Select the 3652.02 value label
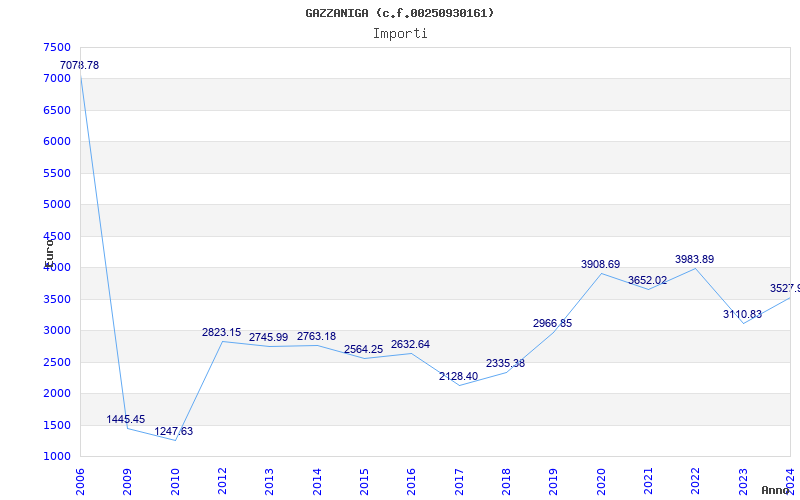Viewport: 800px width, 500px height. pos(647,281)
